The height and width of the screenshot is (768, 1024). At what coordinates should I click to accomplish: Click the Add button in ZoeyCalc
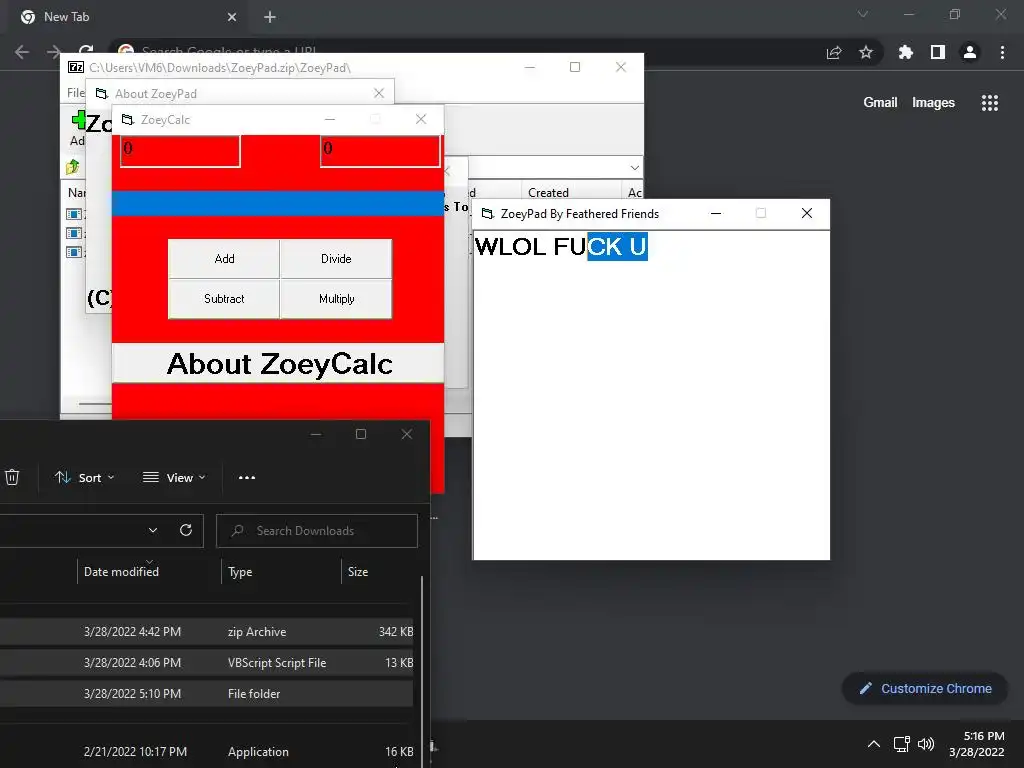pyautogui.click(x=224, y=259)
